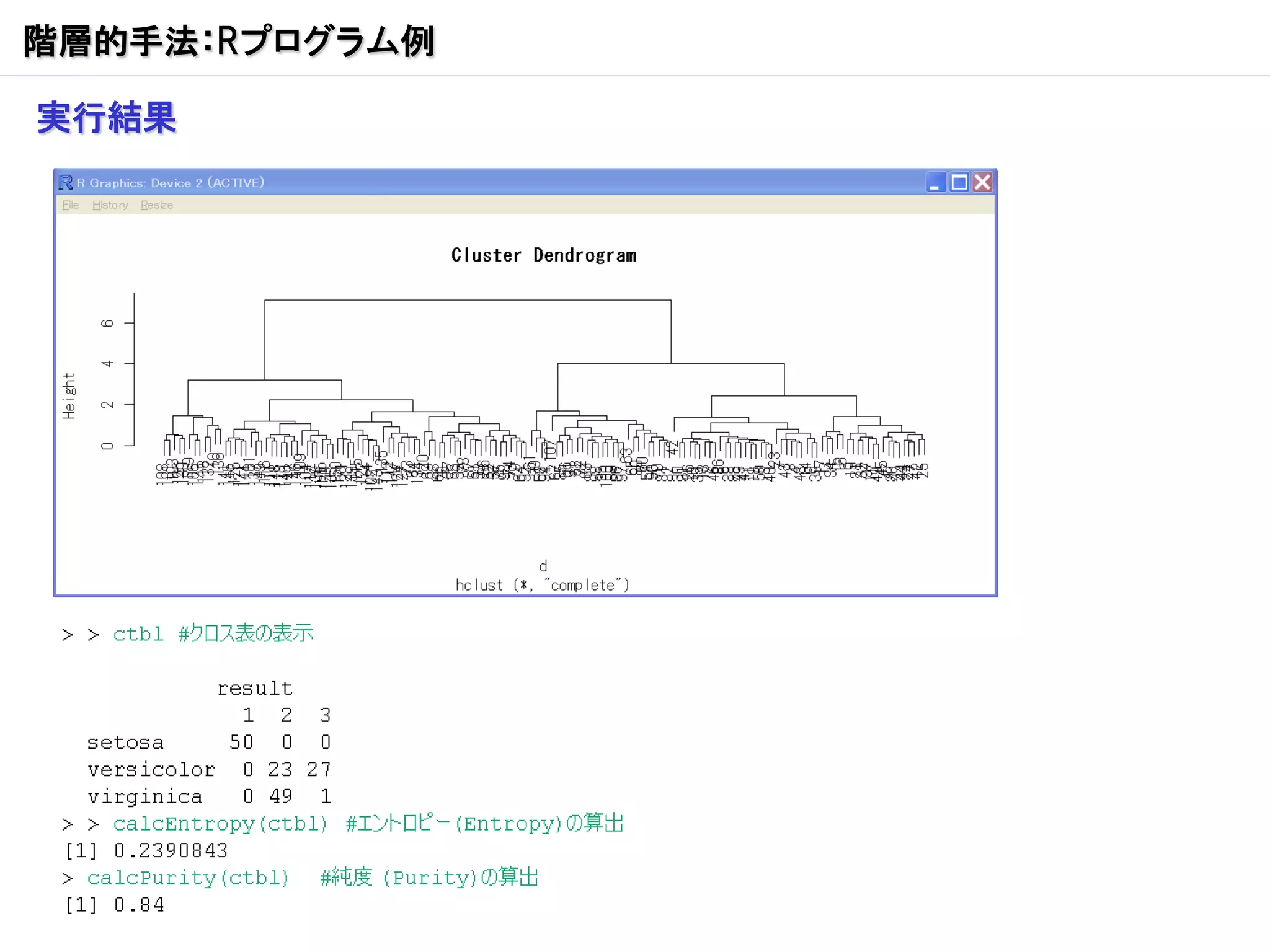Click the y-axis tick label 6
Screen dimensions: 1270x952
click(x=107, y=323)
